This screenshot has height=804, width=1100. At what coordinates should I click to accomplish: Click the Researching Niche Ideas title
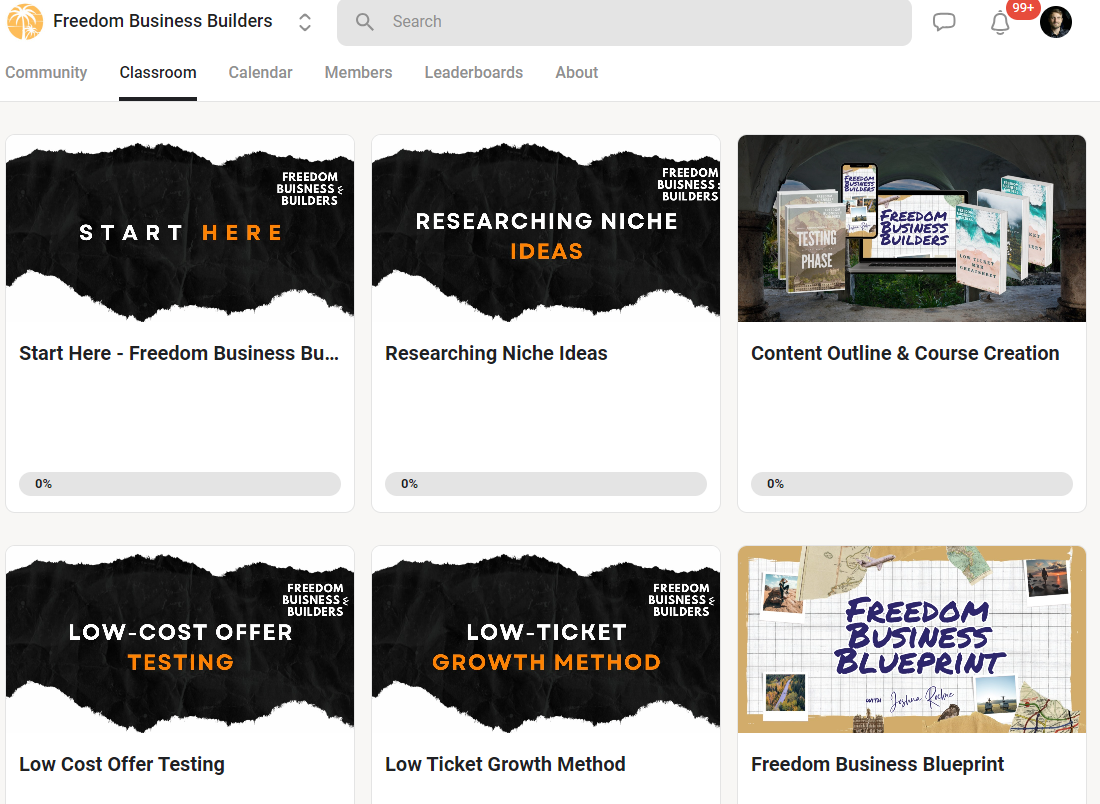[496, 353]
